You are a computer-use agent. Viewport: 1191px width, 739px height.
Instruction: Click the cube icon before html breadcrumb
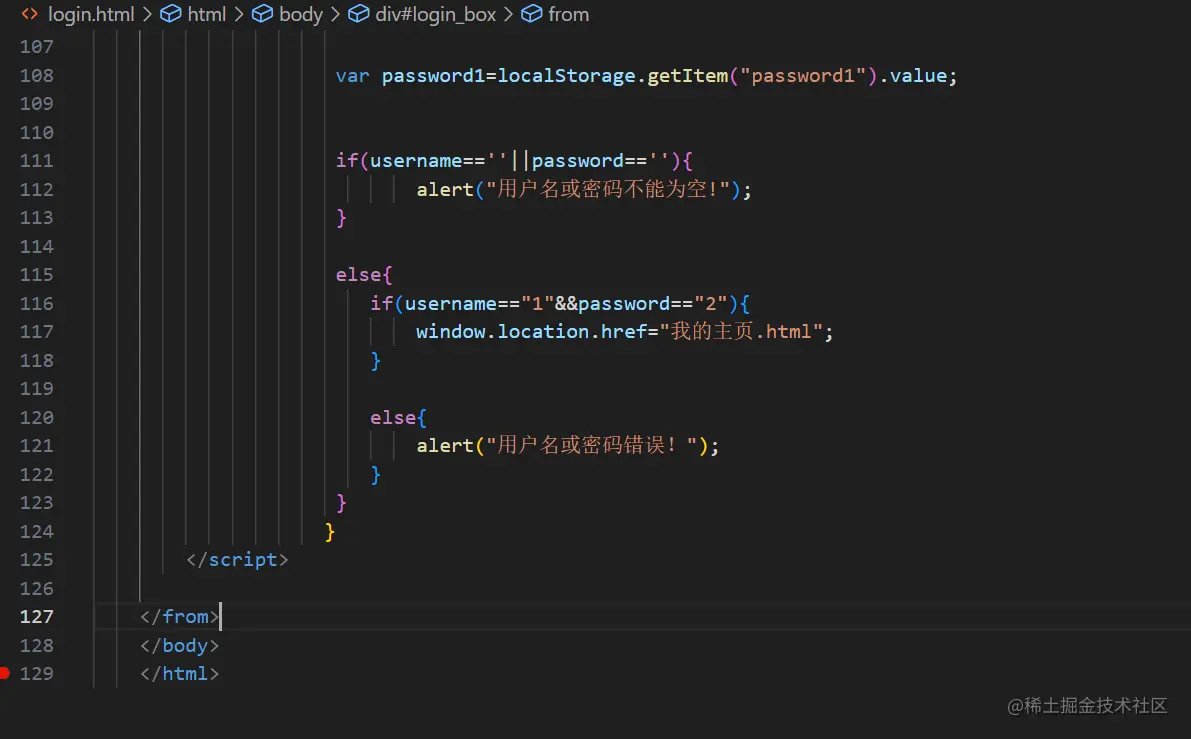click(171, 14)
